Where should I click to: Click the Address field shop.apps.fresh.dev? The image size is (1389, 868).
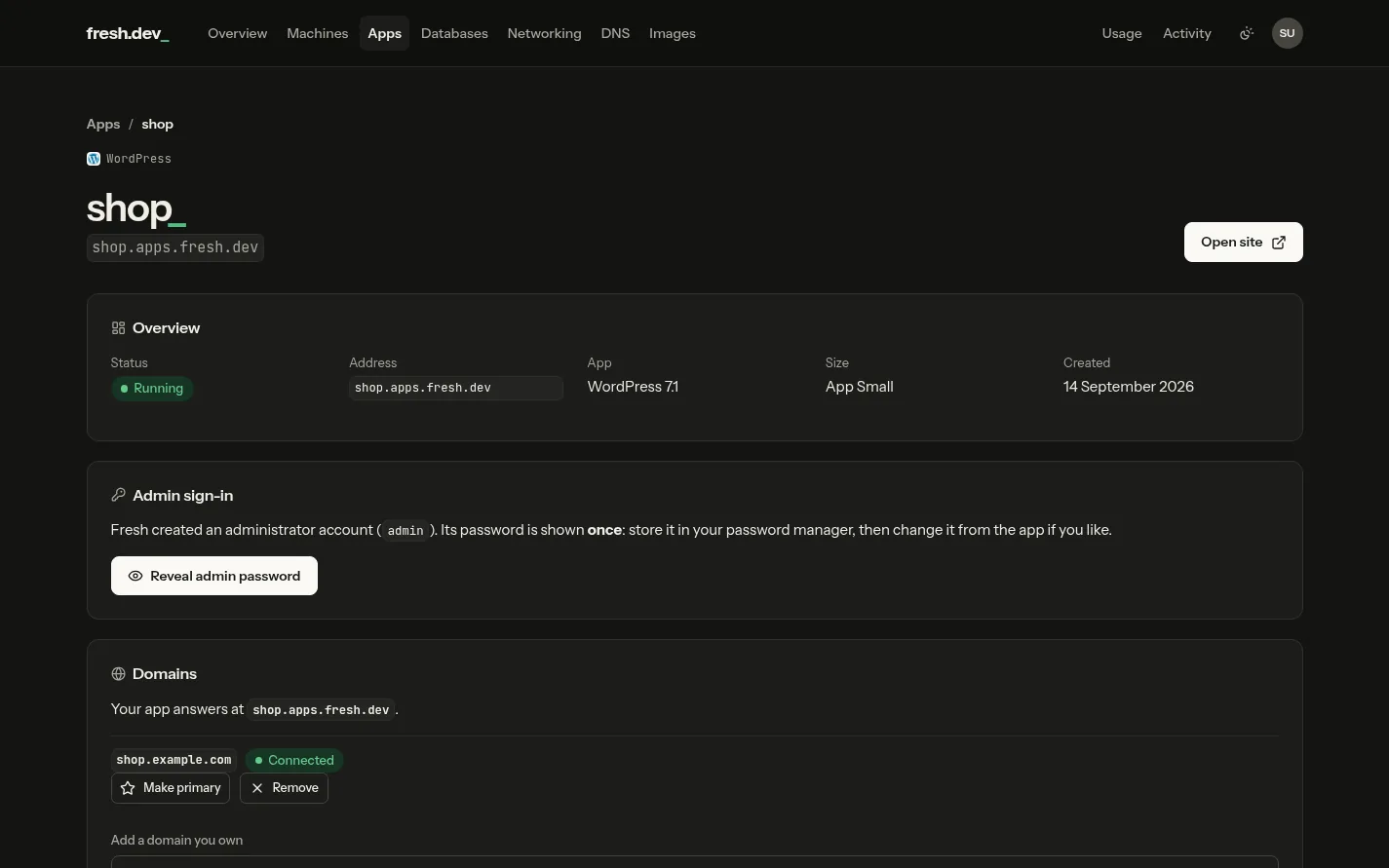(456, 388)
